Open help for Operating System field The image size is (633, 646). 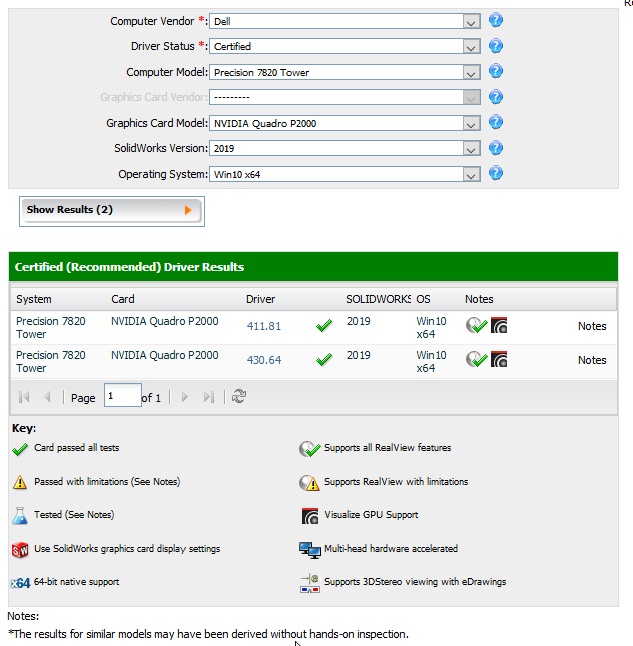pyautogui.click(x=496, y=173)
